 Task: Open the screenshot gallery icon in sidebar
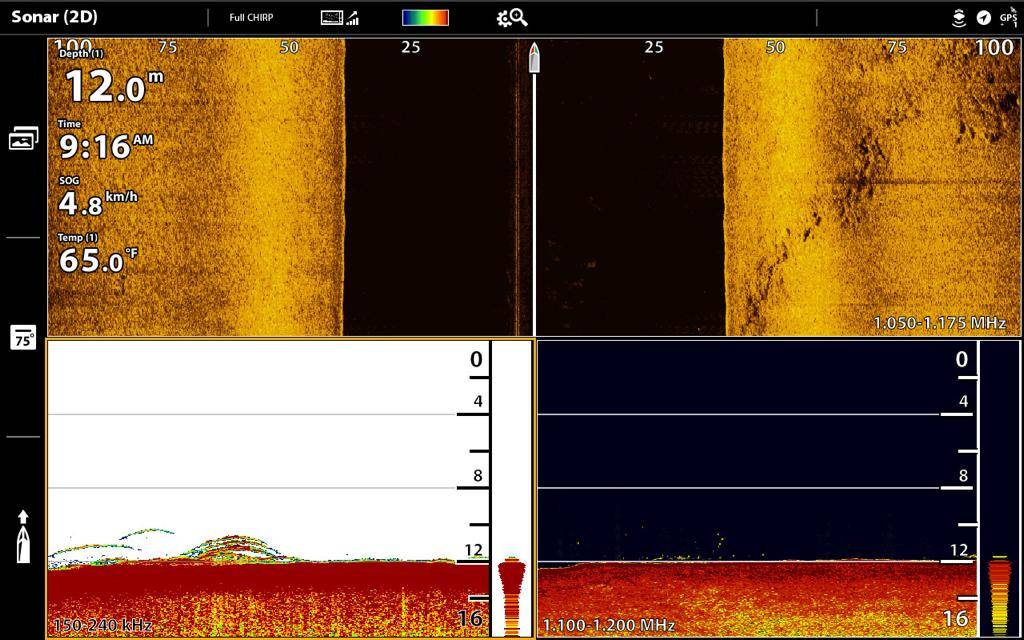point(24,138)
